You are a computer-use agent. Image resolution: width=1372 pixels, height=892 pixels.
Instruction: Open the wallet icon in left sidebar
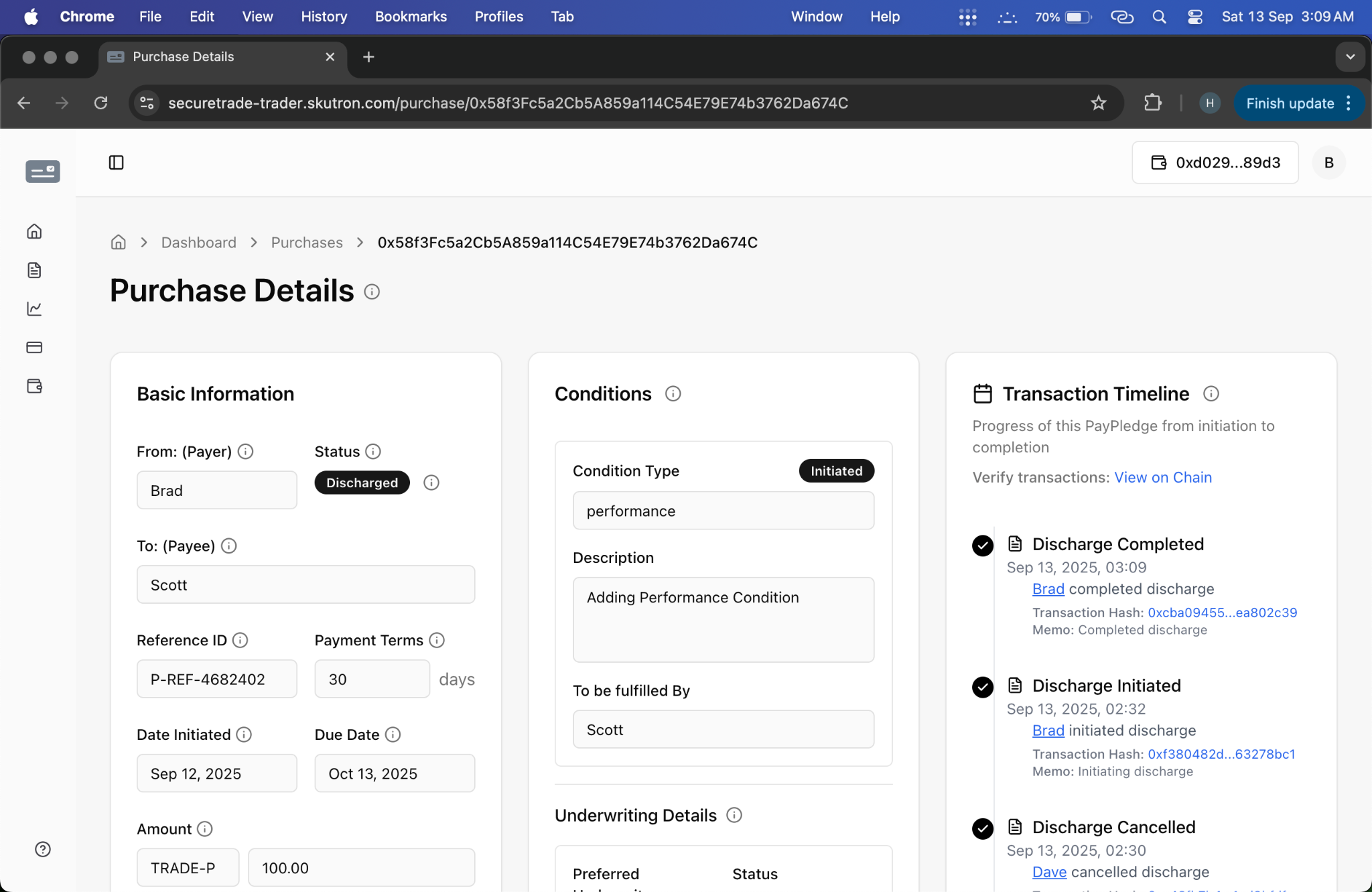coord(34,386)
